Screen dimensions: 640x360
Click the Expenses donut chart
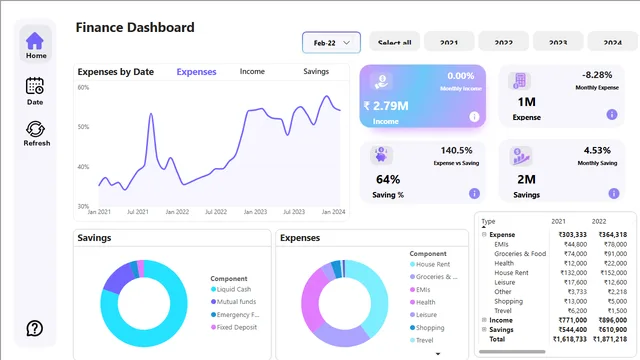click(x=344, y=303)
